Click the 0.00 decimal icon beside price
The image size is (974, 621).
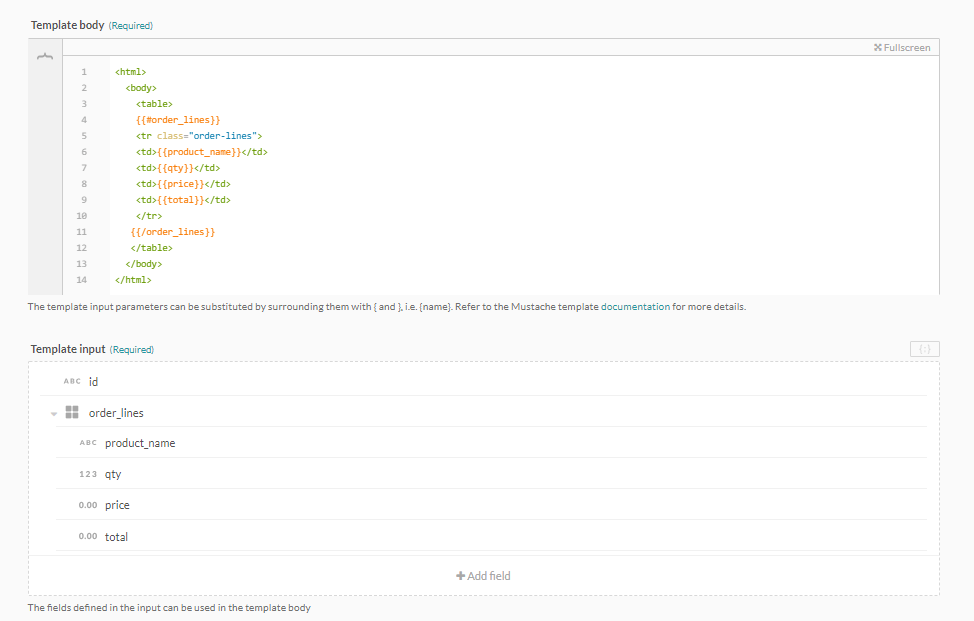point(87,504)
